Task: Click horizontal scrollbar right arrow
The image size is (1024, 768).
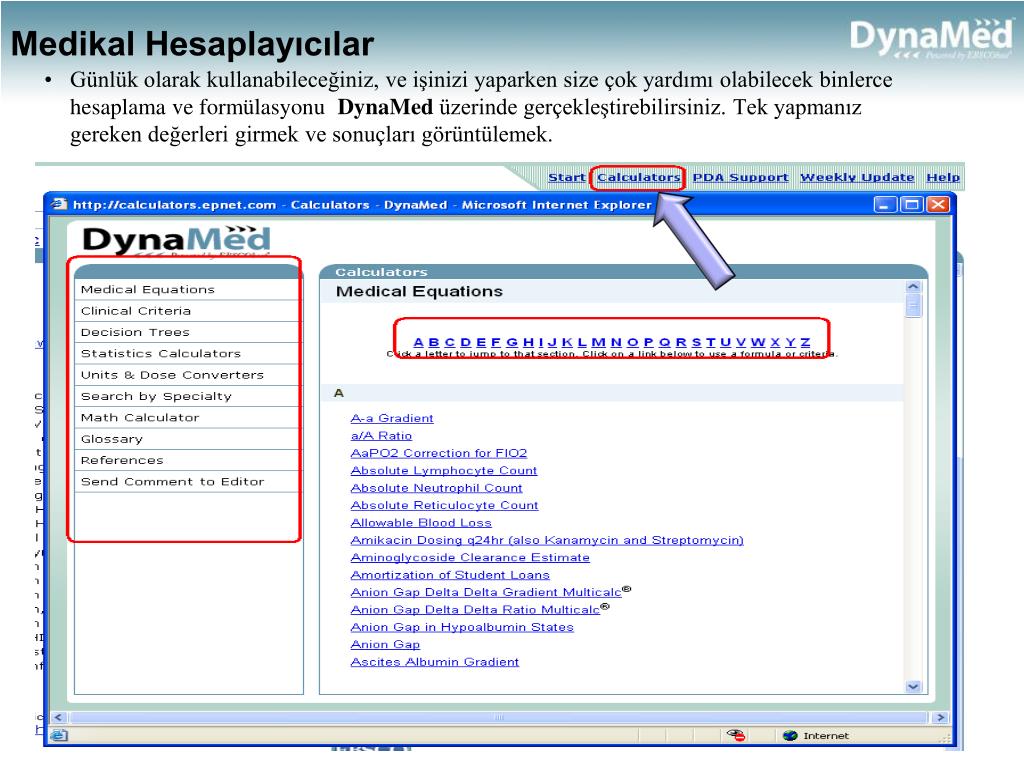Action: click(x=940, y=717)
